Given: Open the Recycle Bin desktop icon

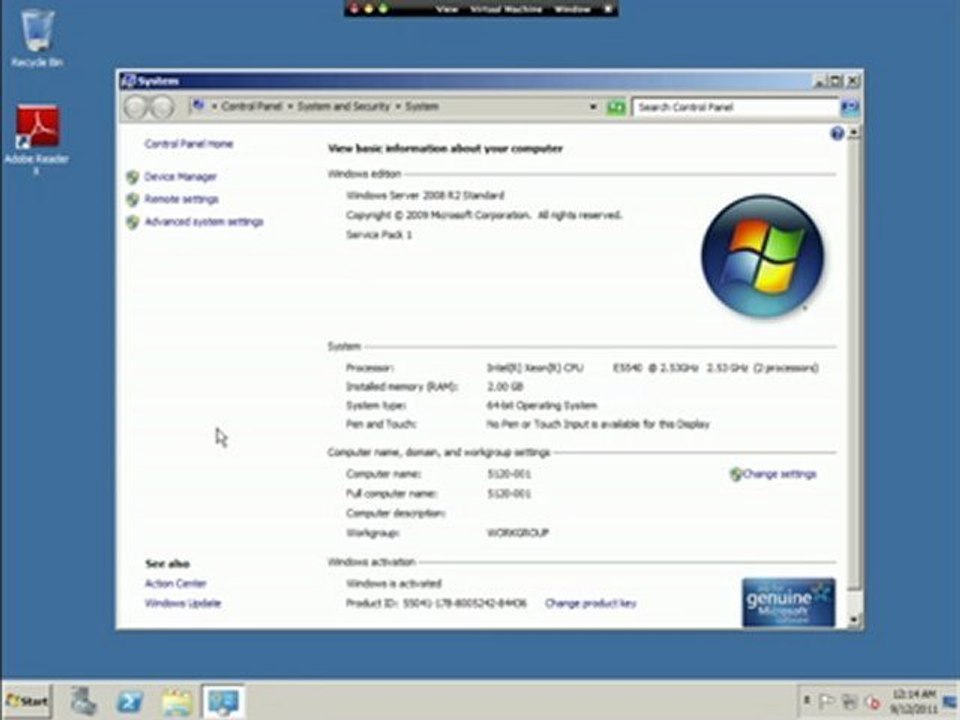Looking at the screenshot, I should (37, 38).
